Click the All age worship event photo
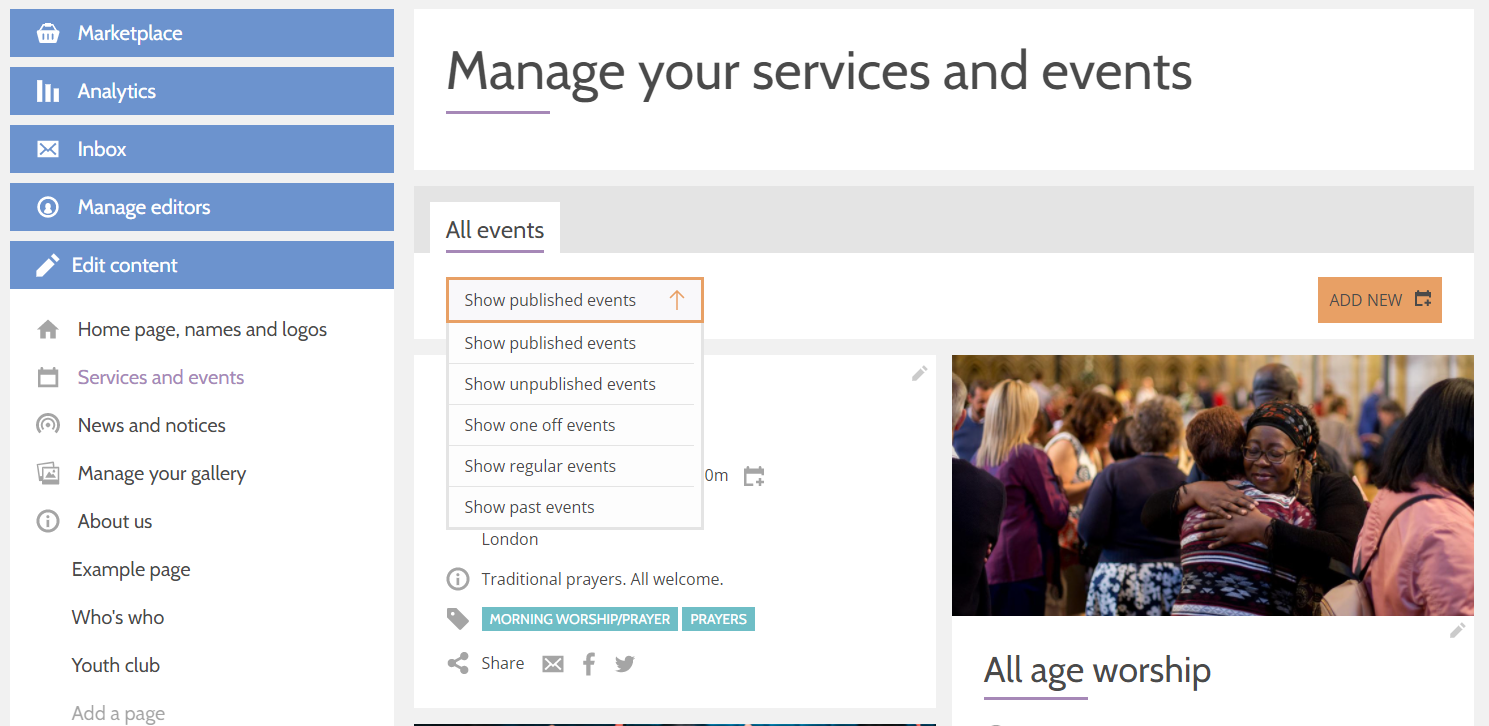1489x726 pixels. tap(1213, 485)
